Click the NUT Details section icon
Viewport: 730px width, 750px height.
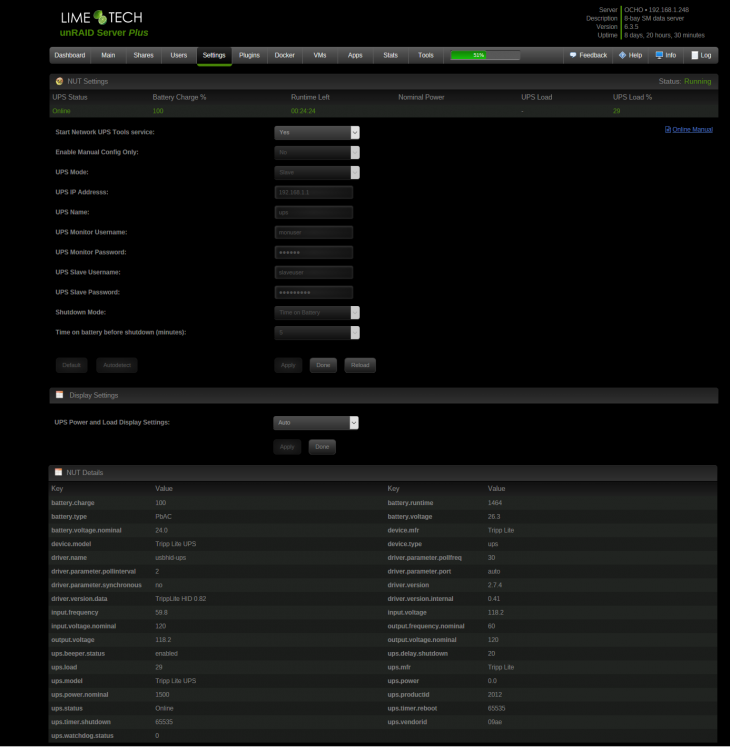click(58, 472)
